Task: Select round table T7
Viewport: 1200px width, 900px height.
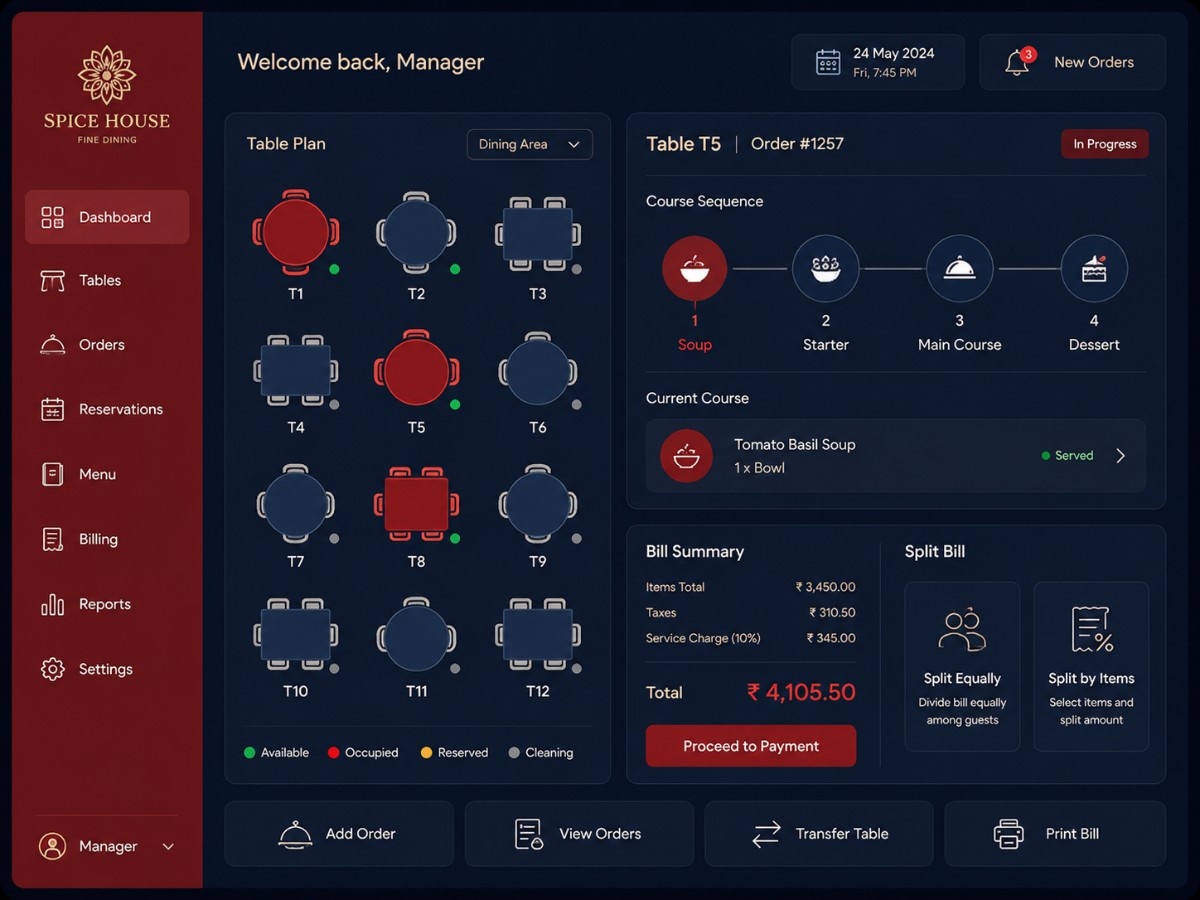Action: point(296,504)
